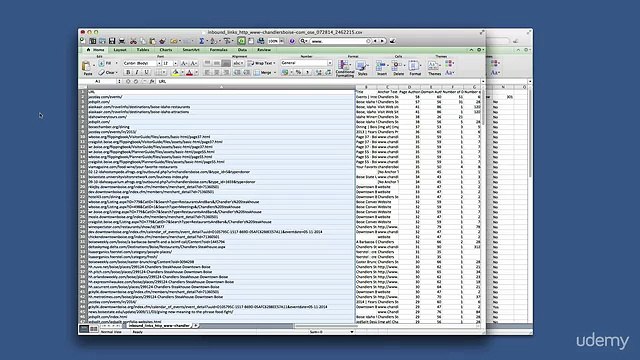This screenshot has width=640, height=360.
Task: Click the Save floppy disk icon
Action: pos(112,41)
